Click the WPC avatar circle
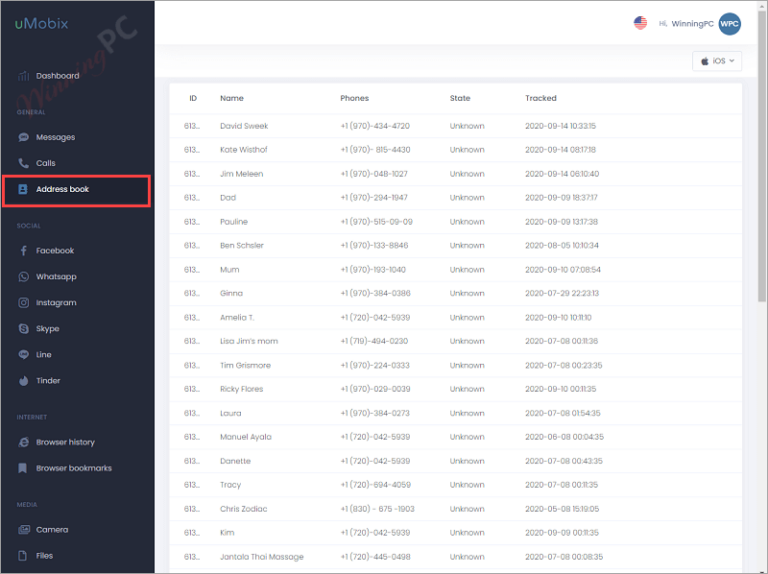The height and width of the screenshot is (574, 768). pyautogui.click(x=729, y=24)
